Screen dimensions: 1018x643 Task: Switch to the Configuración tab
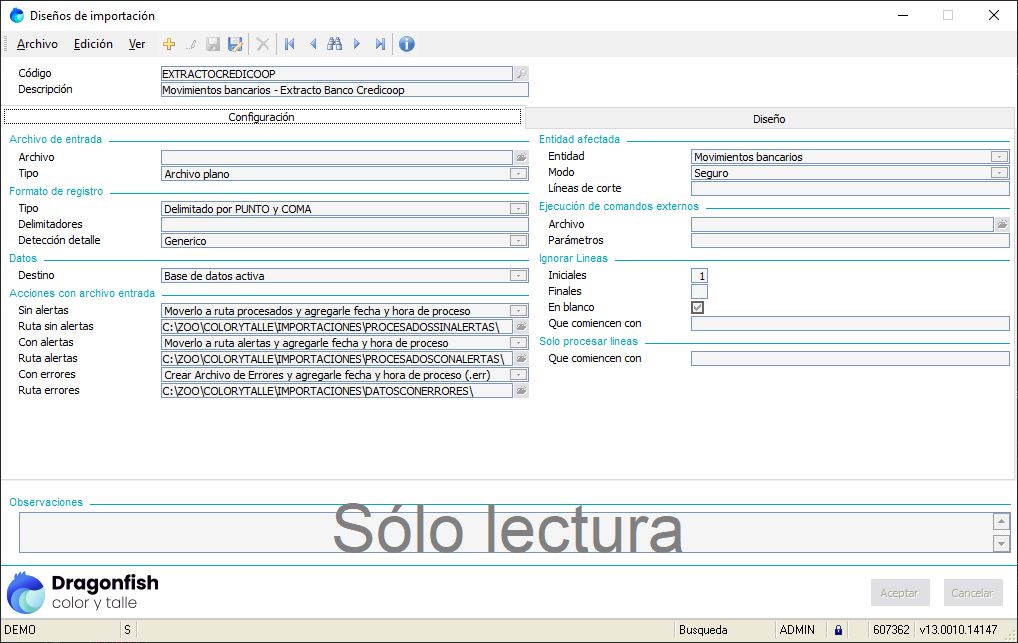click(x=262, y=117)
